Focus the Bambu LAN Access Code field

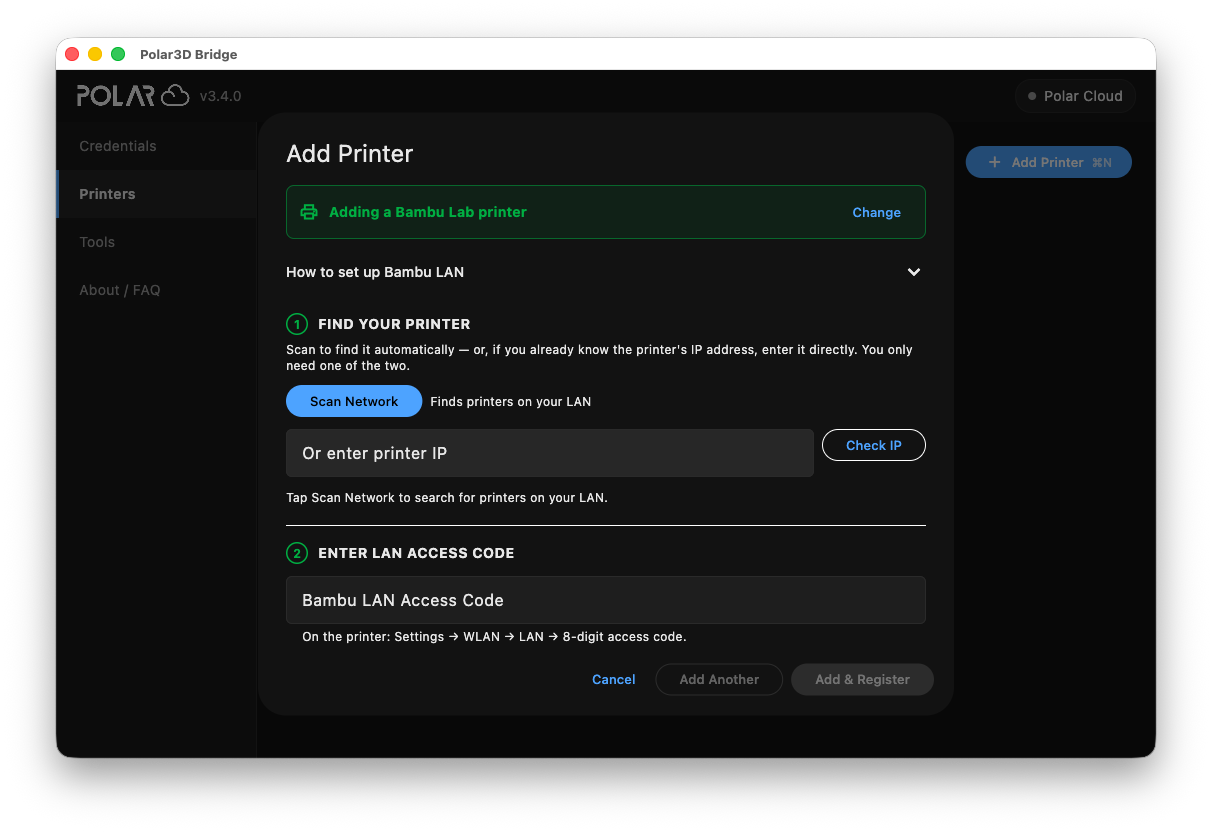[x=606, y=600]
